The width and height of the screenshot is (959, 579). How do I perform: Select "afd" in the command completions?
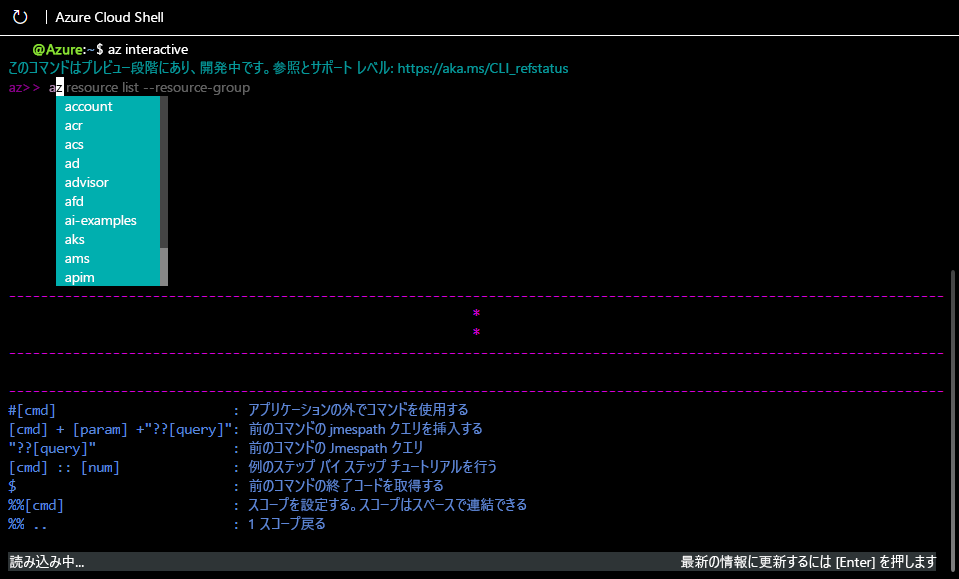(74, 201)
